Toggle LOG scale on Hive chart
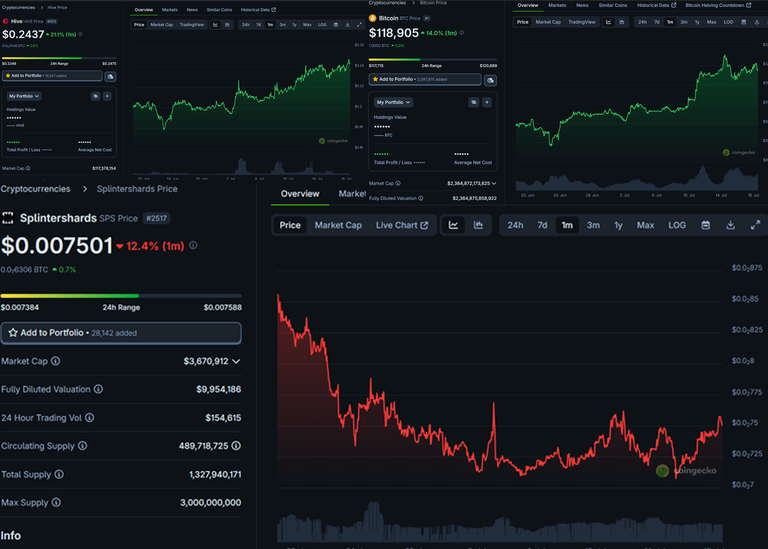768x549 pixels. pos(322,24)
